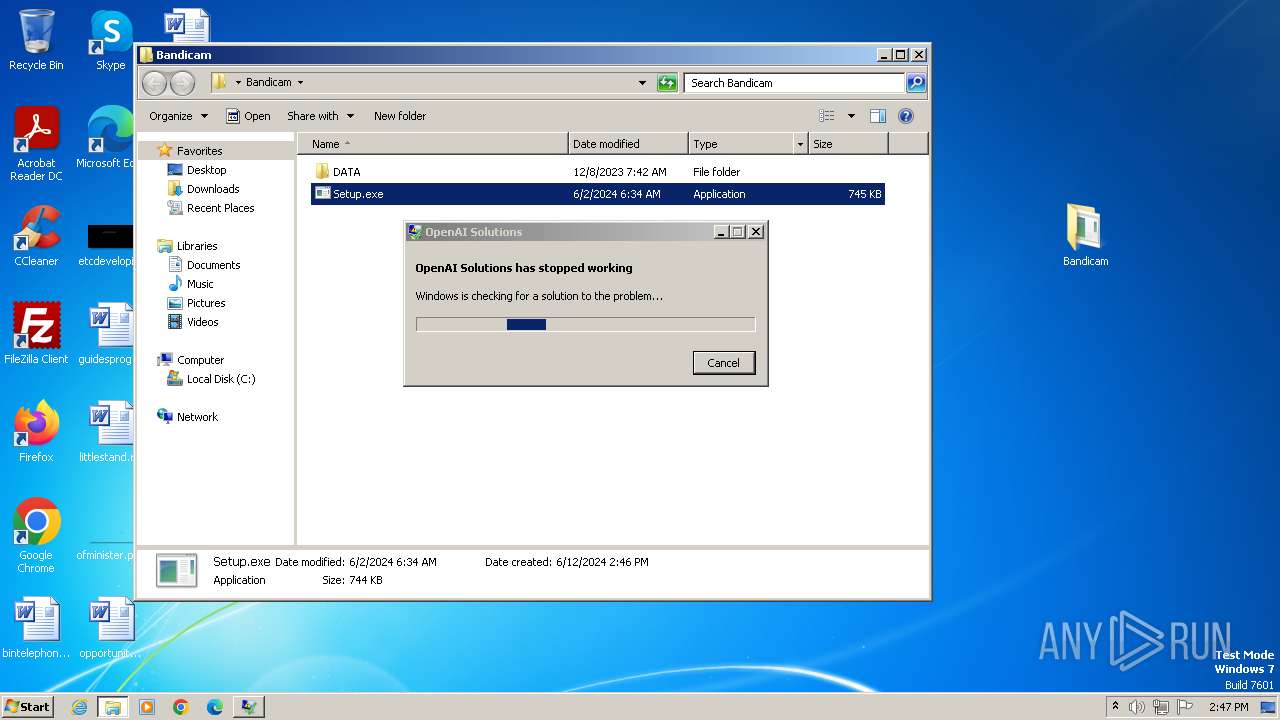
Task: Show hidden system tray icons
Action: click(1116, 707)
